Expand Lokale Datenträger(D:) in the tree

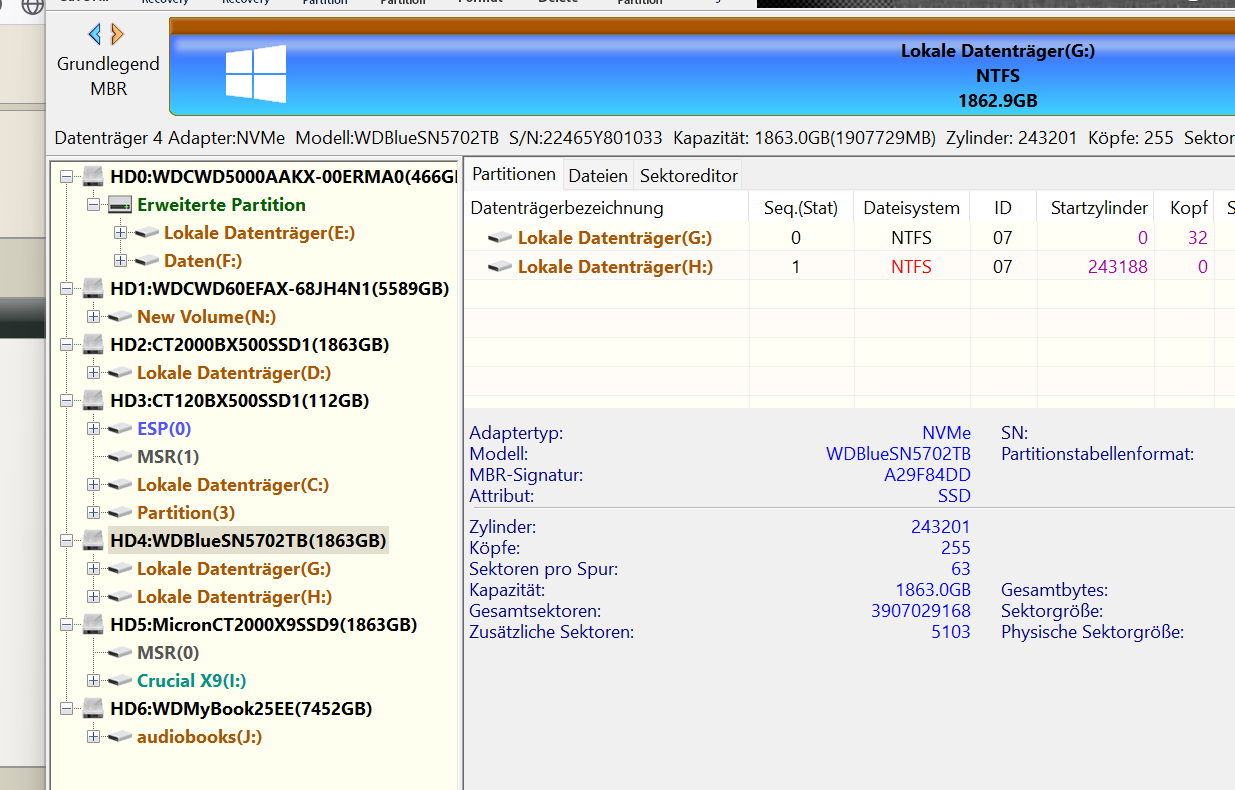click(x=94, y=373)
